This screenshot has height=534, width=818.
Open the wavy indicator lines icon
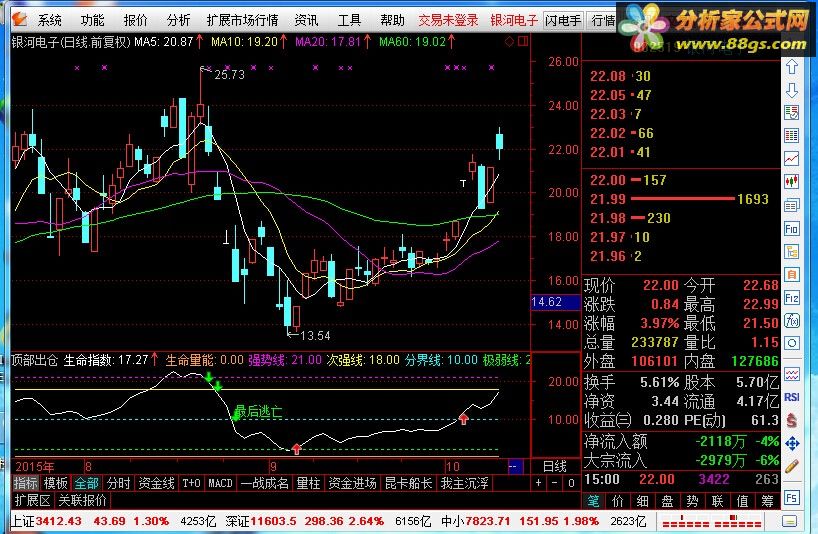(x=792, y=374)
